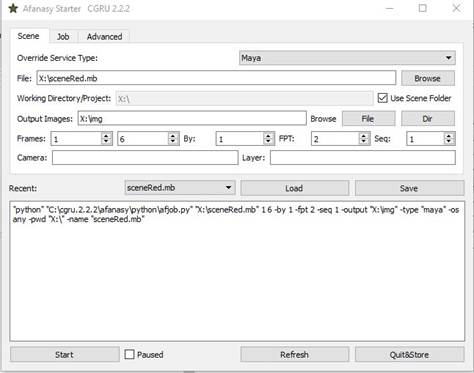474x373 pixels.
Task: Open the Recent files dropdown
Action: tap(180, 188)
